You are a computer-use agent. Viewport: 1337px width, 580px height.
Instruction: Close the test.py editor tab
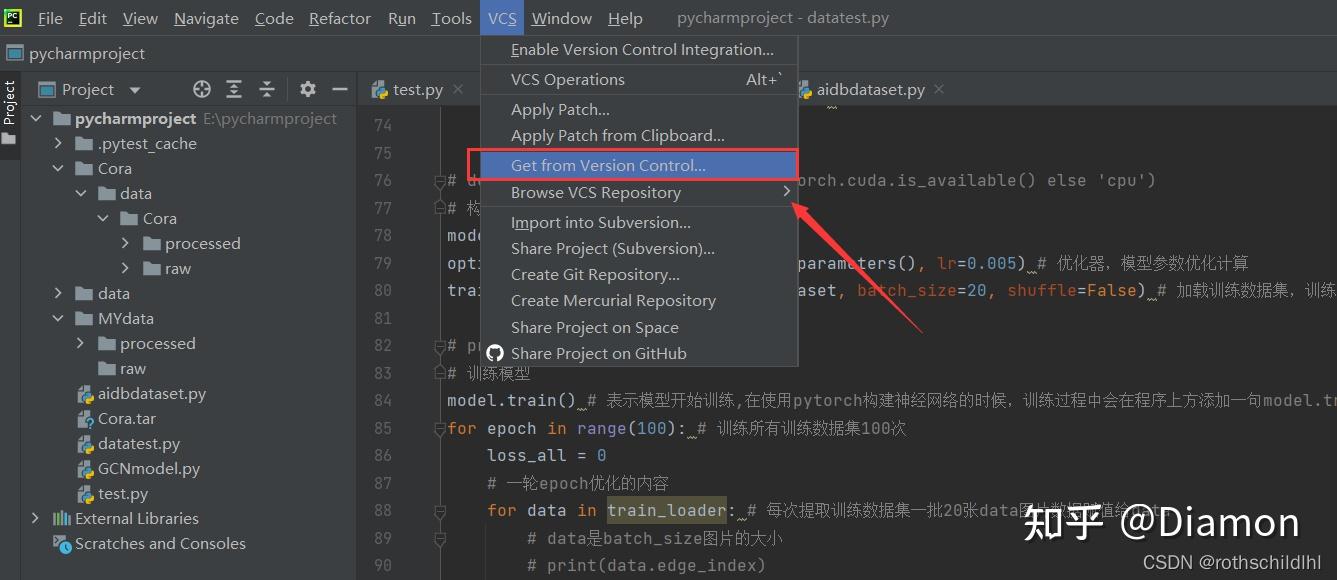[x=458, y=89]
